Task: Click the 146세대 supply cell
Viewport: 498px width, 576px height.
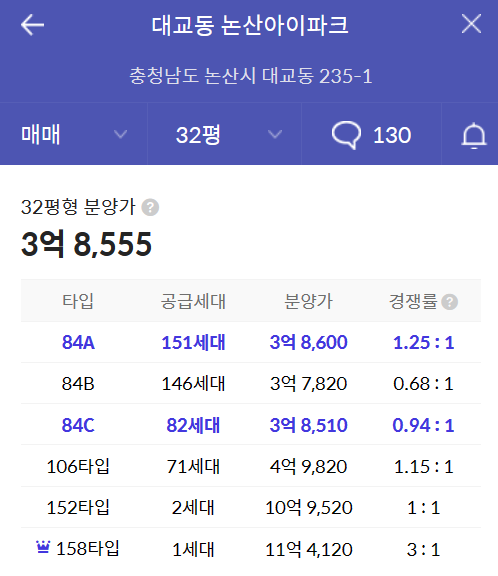Action: pos(193,384)
